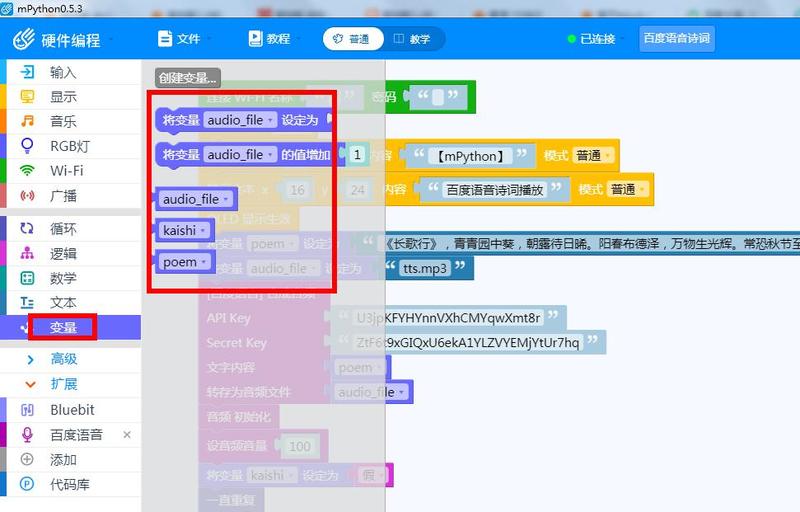Open the Wi-Fi category icon
800x512 pixels.
click(x=28, y=171)
